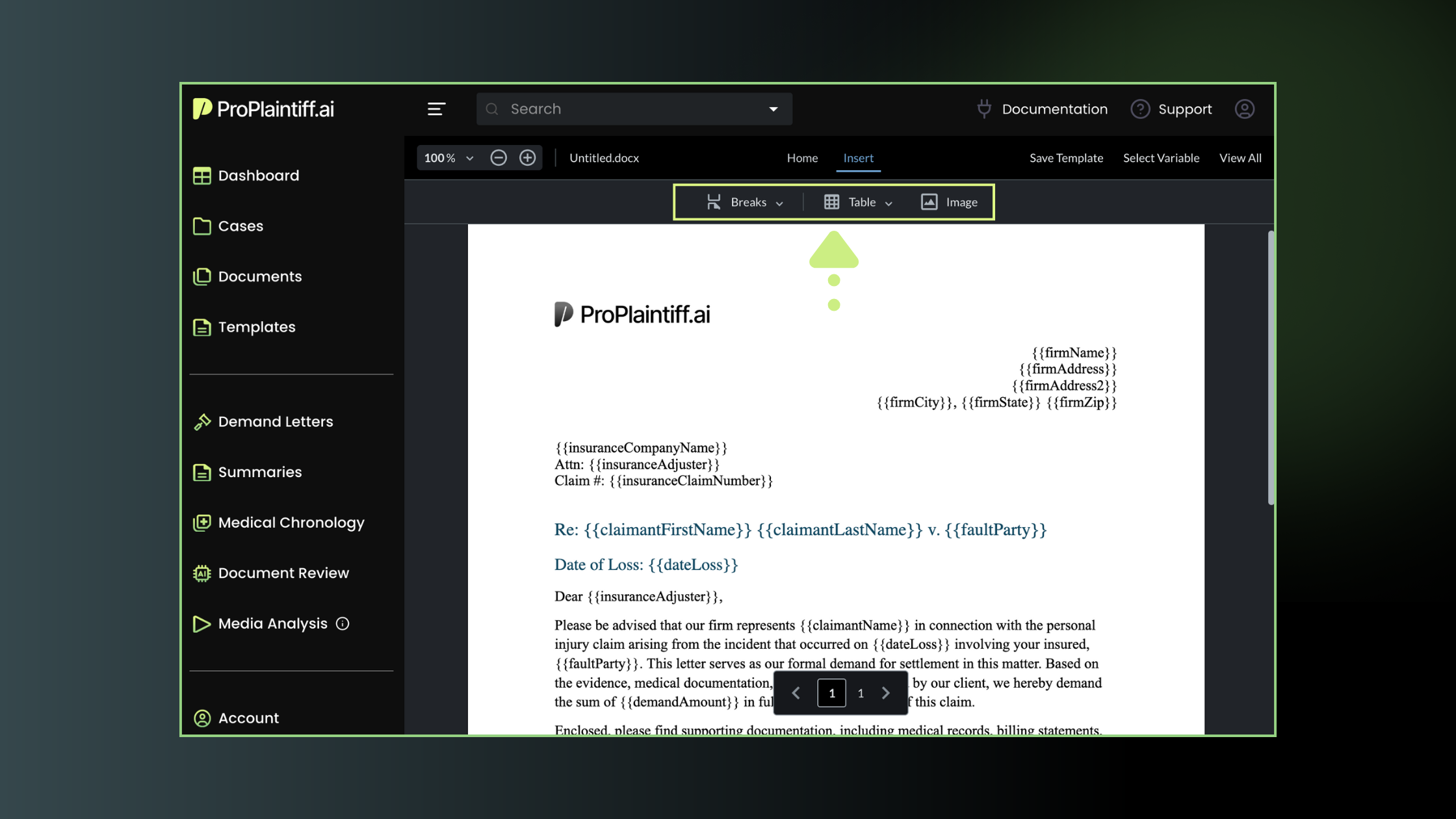Open the search dropdown arrow
This screenshot has height=819, width=1456.
(x=773, y=109)
